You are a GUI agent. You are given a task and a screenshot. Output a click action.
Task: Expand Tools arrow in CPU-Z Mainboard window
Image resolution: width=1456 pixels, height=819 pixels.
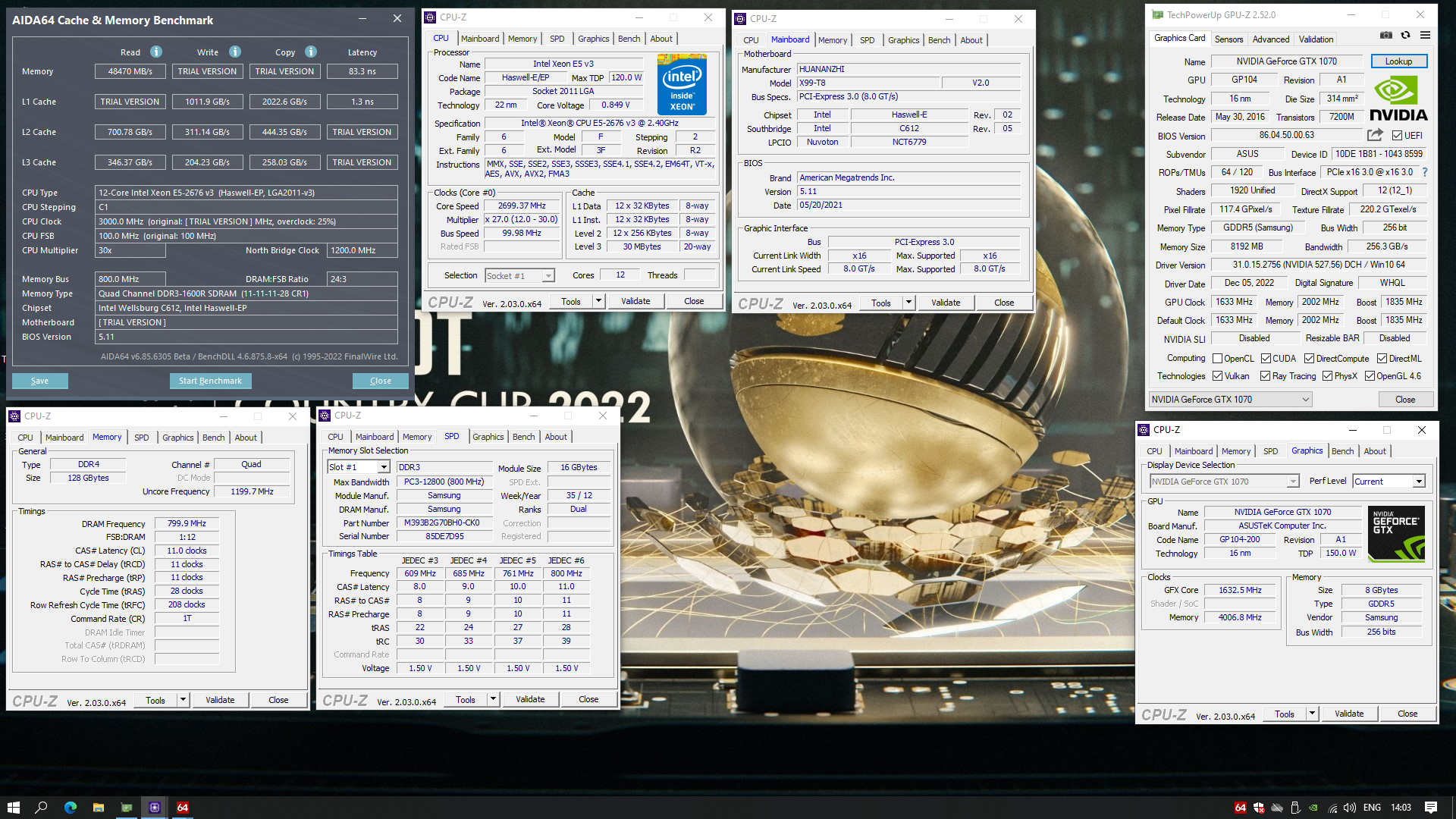click(x=908, y=303)
